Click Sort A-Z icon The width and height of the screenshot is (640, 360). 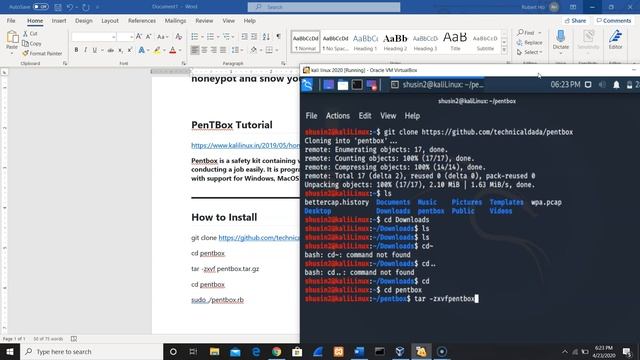coord(266,37)
